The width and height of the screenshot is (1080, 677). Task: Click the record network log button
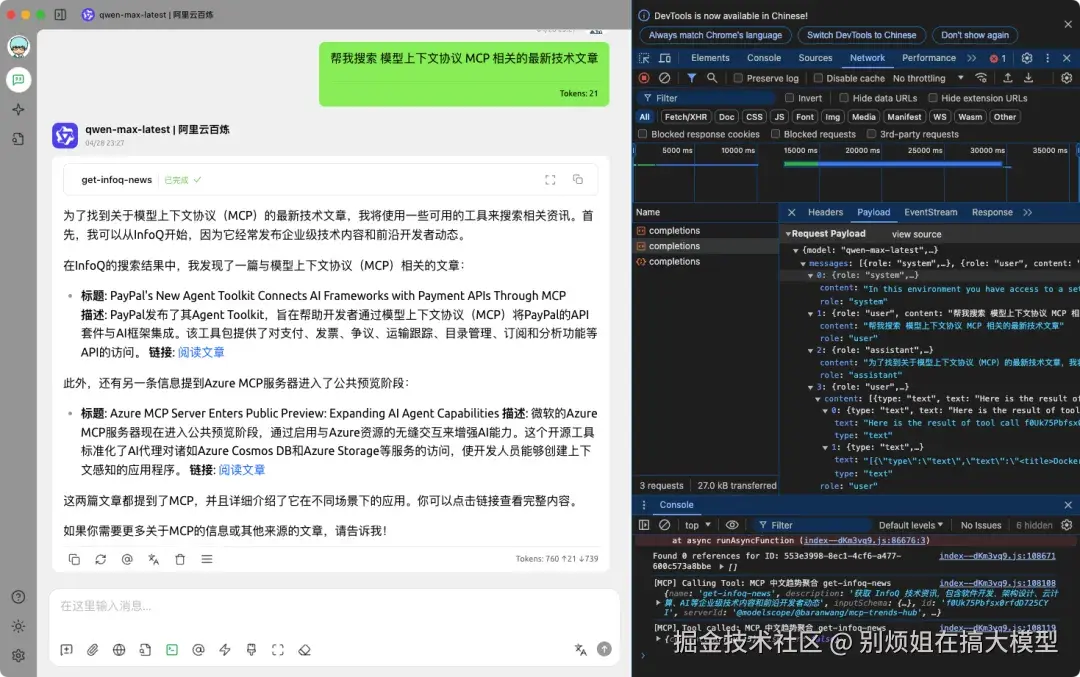[645, 77]
